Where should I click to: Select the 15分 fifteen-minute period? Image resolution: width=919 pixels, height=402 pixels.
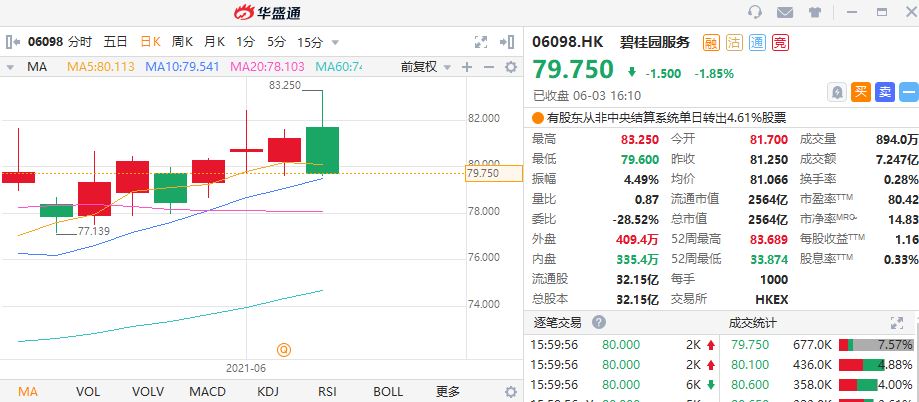pyautogui.click(x=310, y=42)
